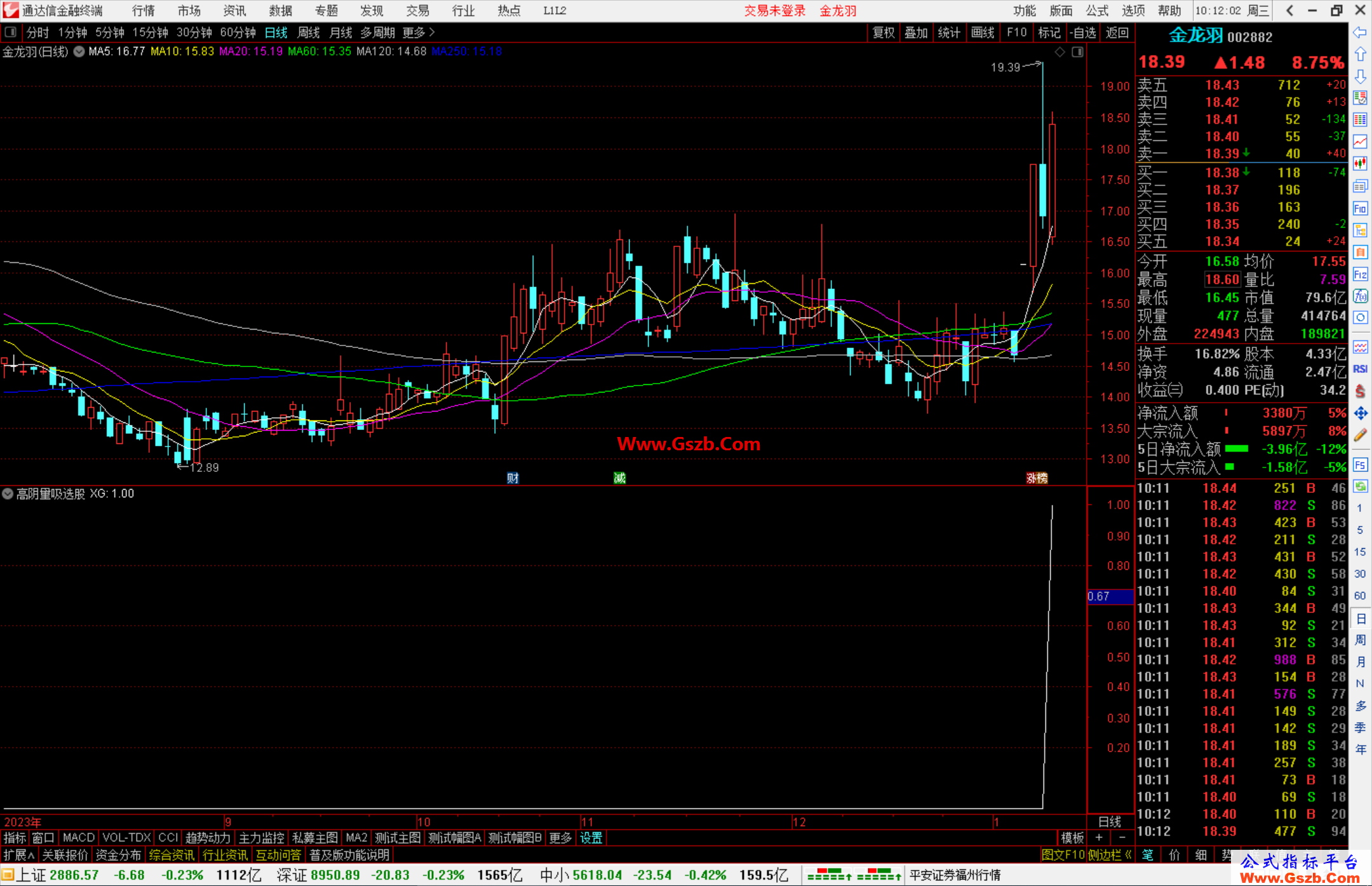Open the orange document sidebar icon
The height and width of the screenshot is (886, 1372).
tap(1360, 252)
